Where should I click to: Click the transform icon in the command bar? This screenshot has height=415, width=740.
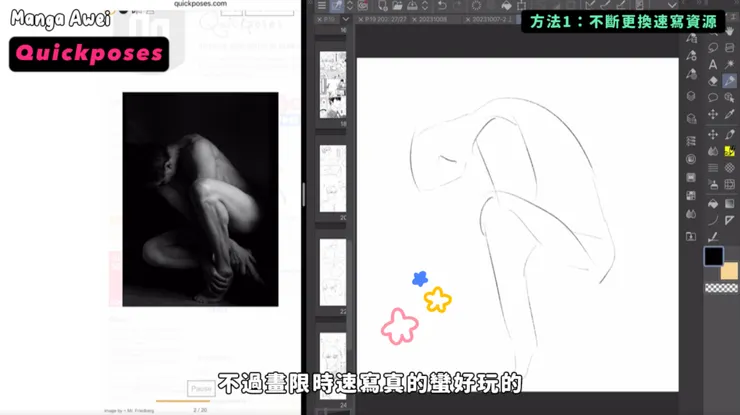pos(521,6)
